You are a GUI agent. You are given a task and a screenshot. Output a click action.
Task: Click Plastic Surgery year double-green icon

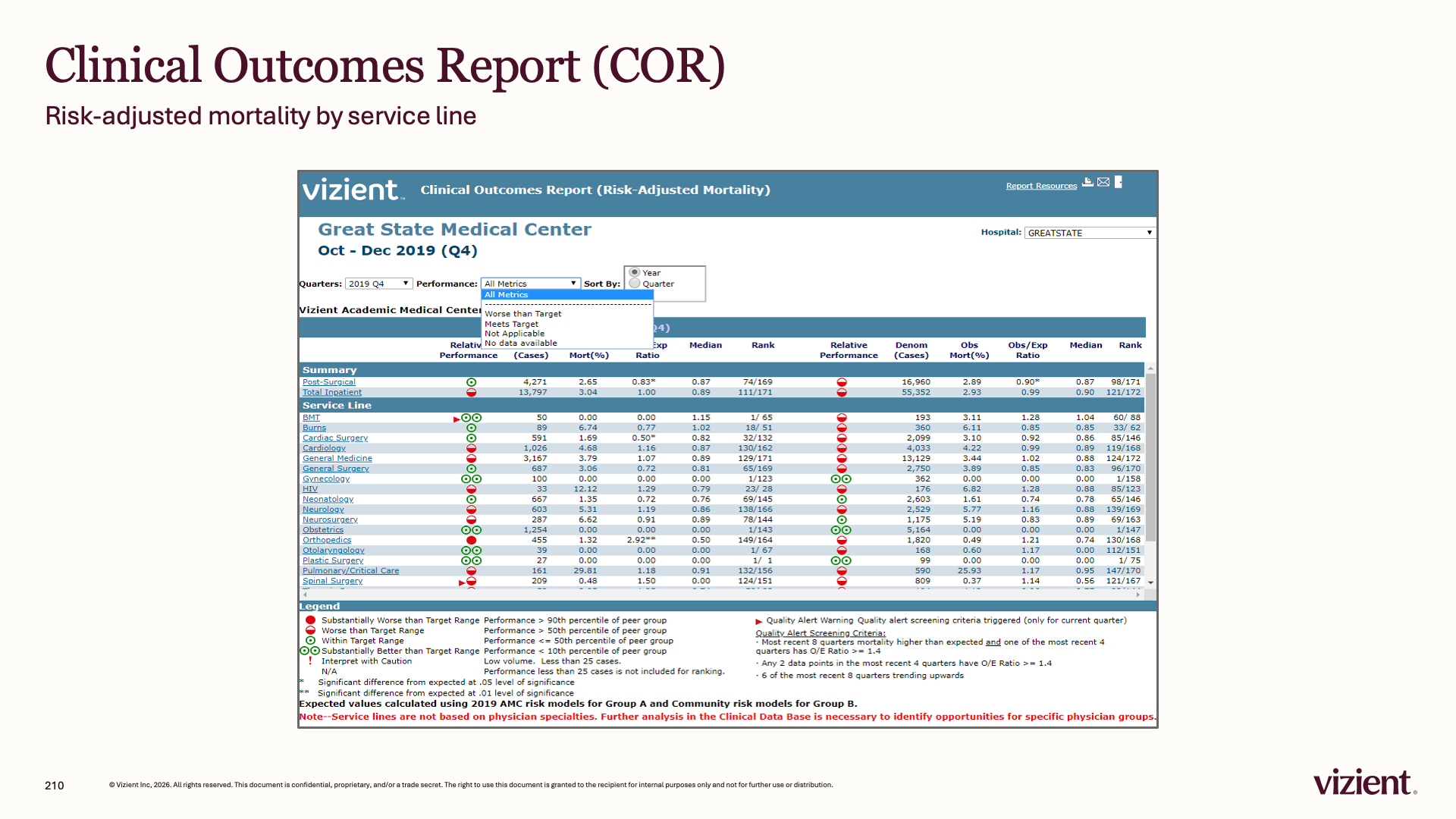click(841, 560)
